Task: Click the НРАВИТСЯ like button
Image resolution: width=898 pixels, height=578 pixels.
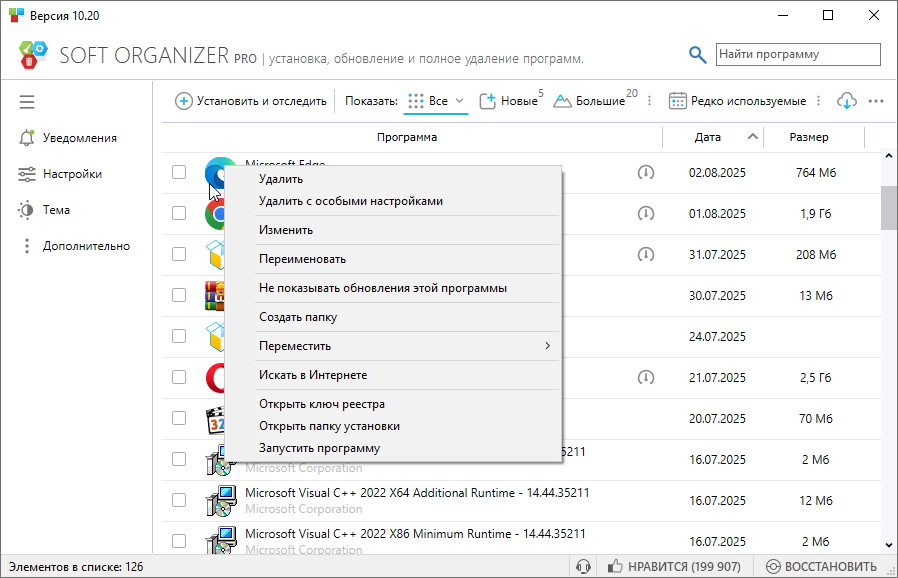Action: coord(674,567)
